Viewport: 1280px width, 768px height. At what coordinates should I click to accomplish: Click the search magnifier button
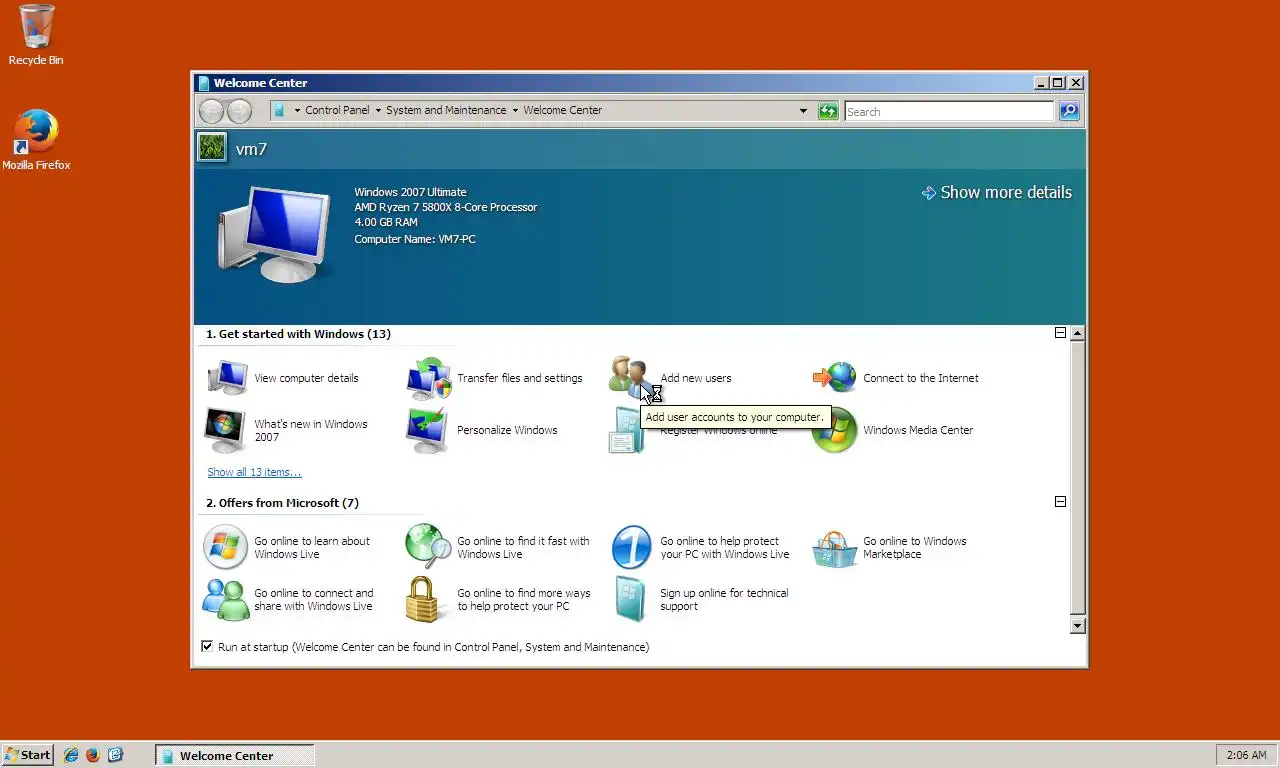point(1069,111)
